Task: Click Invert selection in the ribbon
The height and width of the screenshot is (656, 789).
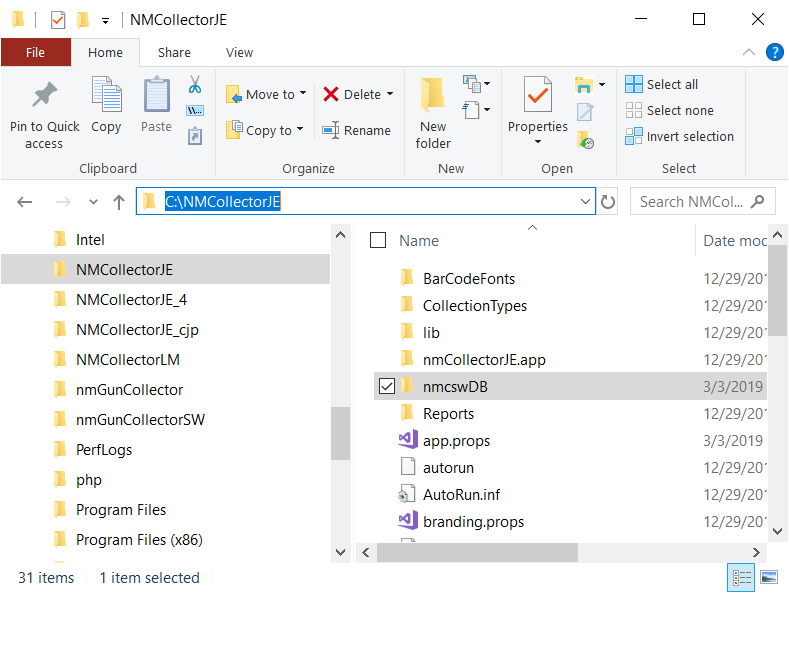Action: pyautogui.click(x=679, y=136)
